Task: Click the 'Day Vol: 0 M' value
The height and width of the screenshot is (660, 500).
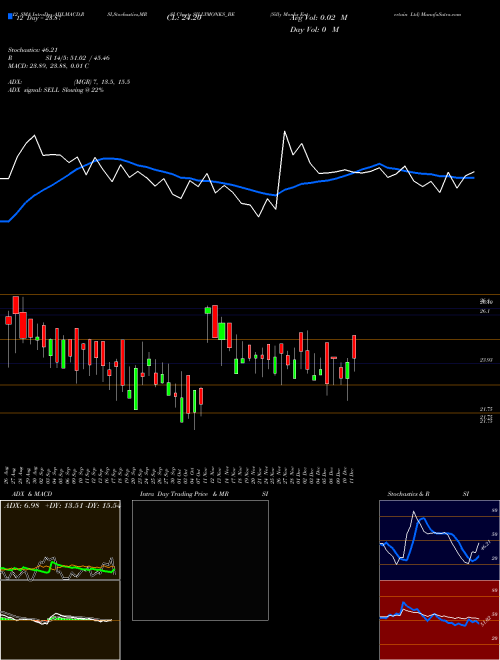Action: (314, 29)
